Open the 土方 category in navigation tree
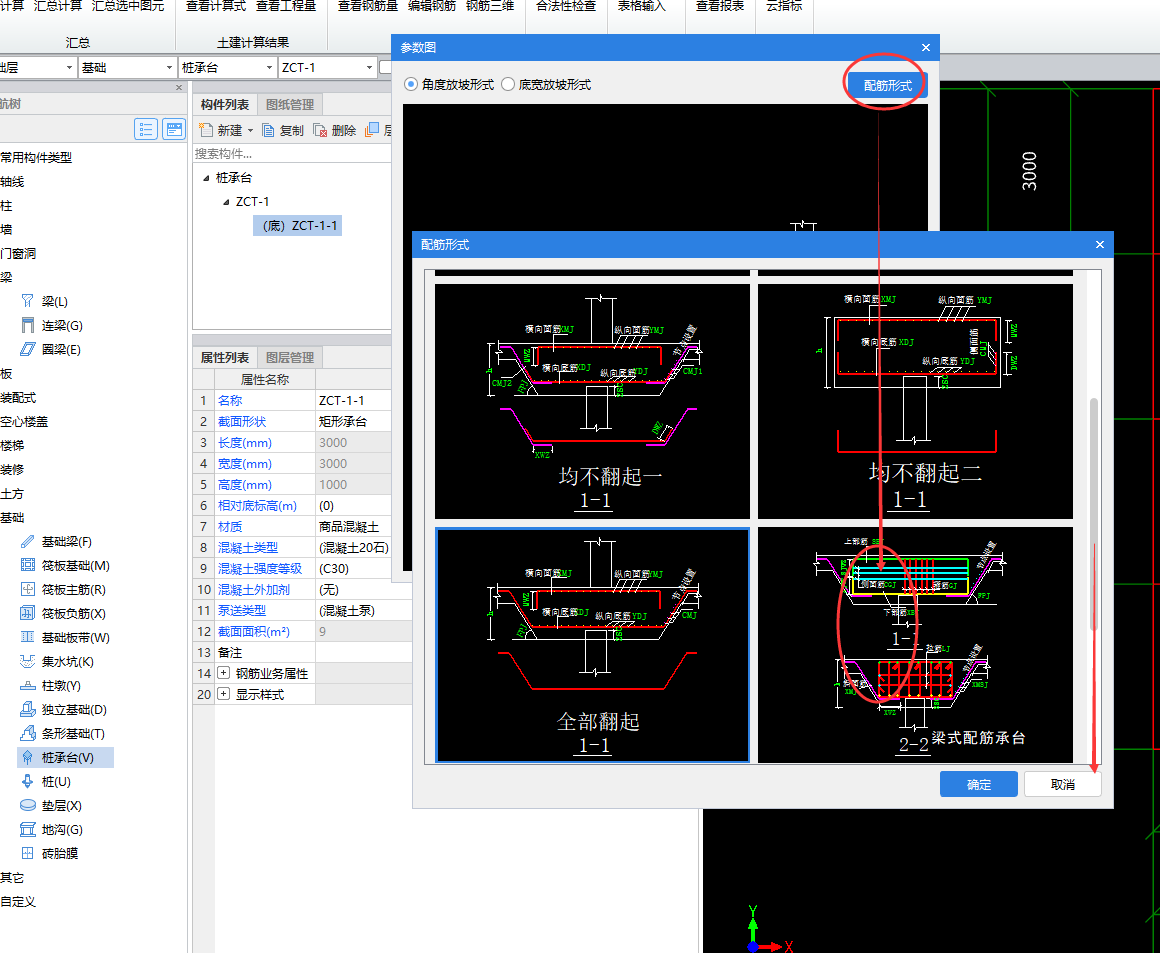The height and width of the screenshot is (953, 1160). pyautogui.click(x=13, y=494)
